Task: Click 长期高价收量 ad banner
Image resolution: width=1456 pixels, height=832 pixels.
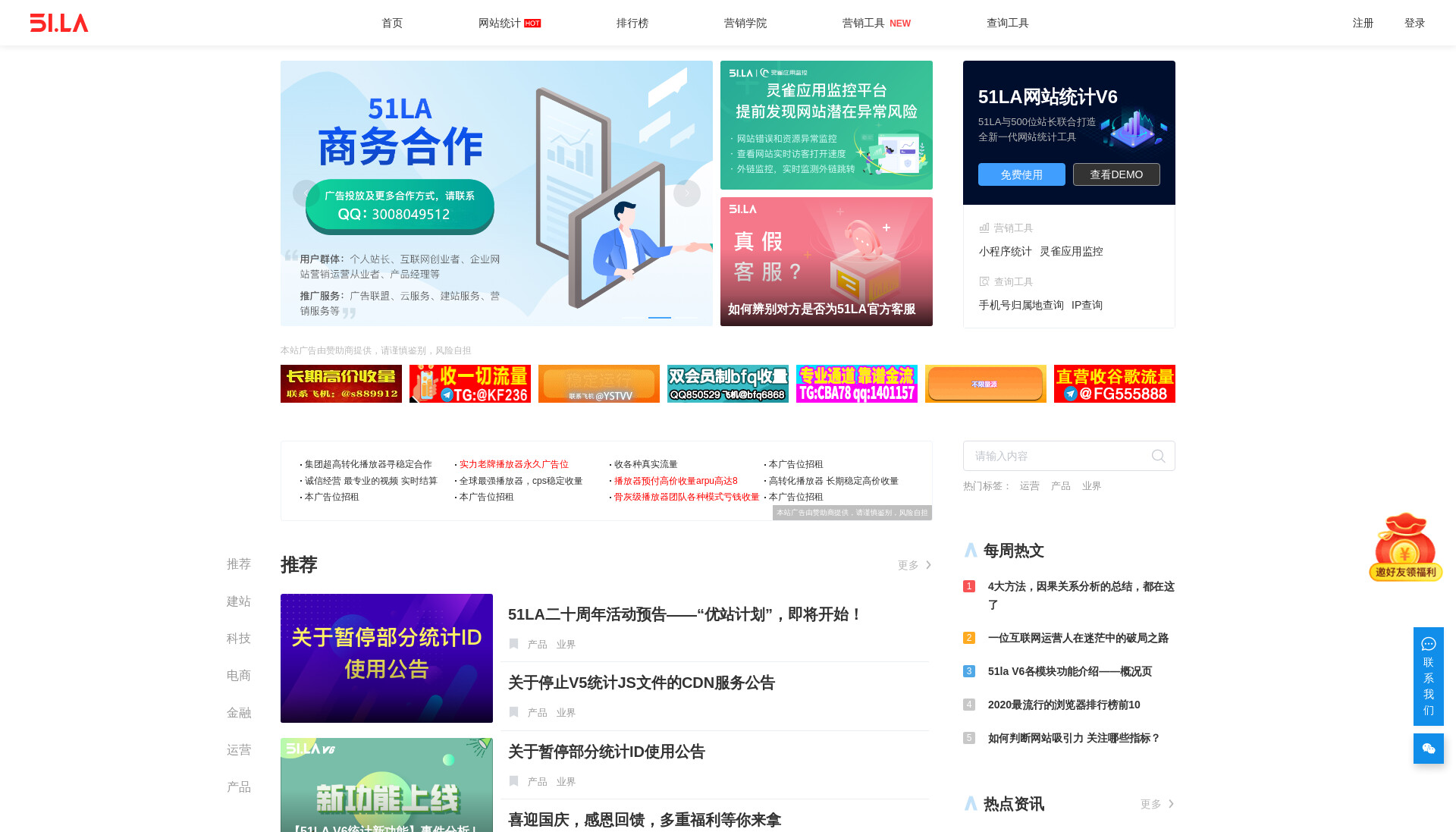Action: coord(341,384)
